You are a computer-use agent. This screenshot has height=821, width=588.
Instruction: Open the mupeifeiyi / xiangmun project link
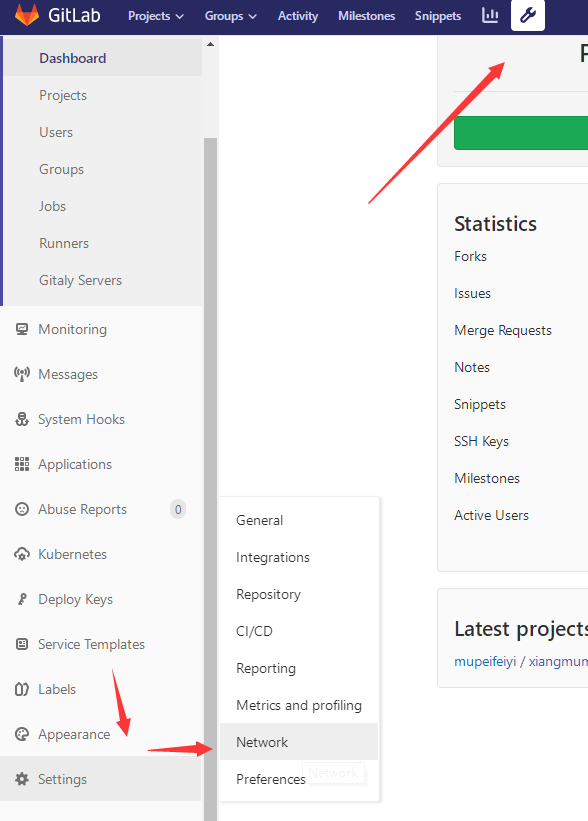click(x=521, y=661)
